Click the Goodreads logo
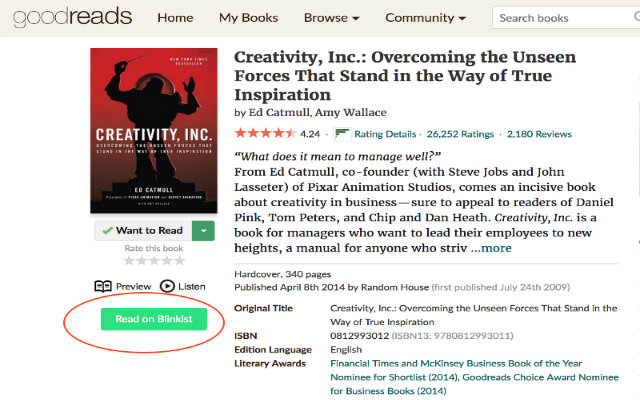 coord(66,17)
